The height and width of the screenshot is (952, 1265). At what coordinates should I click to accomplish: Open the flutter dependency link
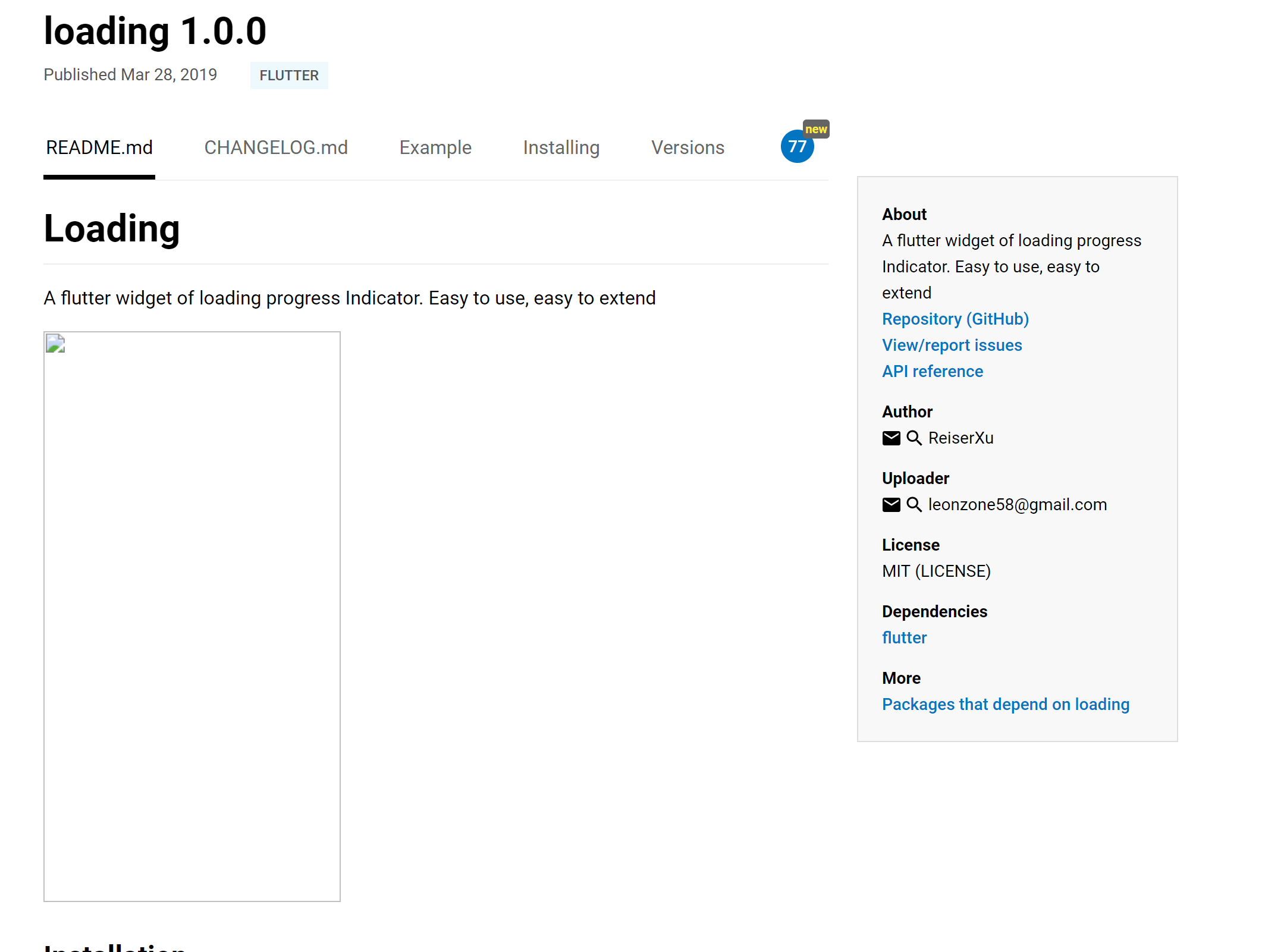[904, 638]
